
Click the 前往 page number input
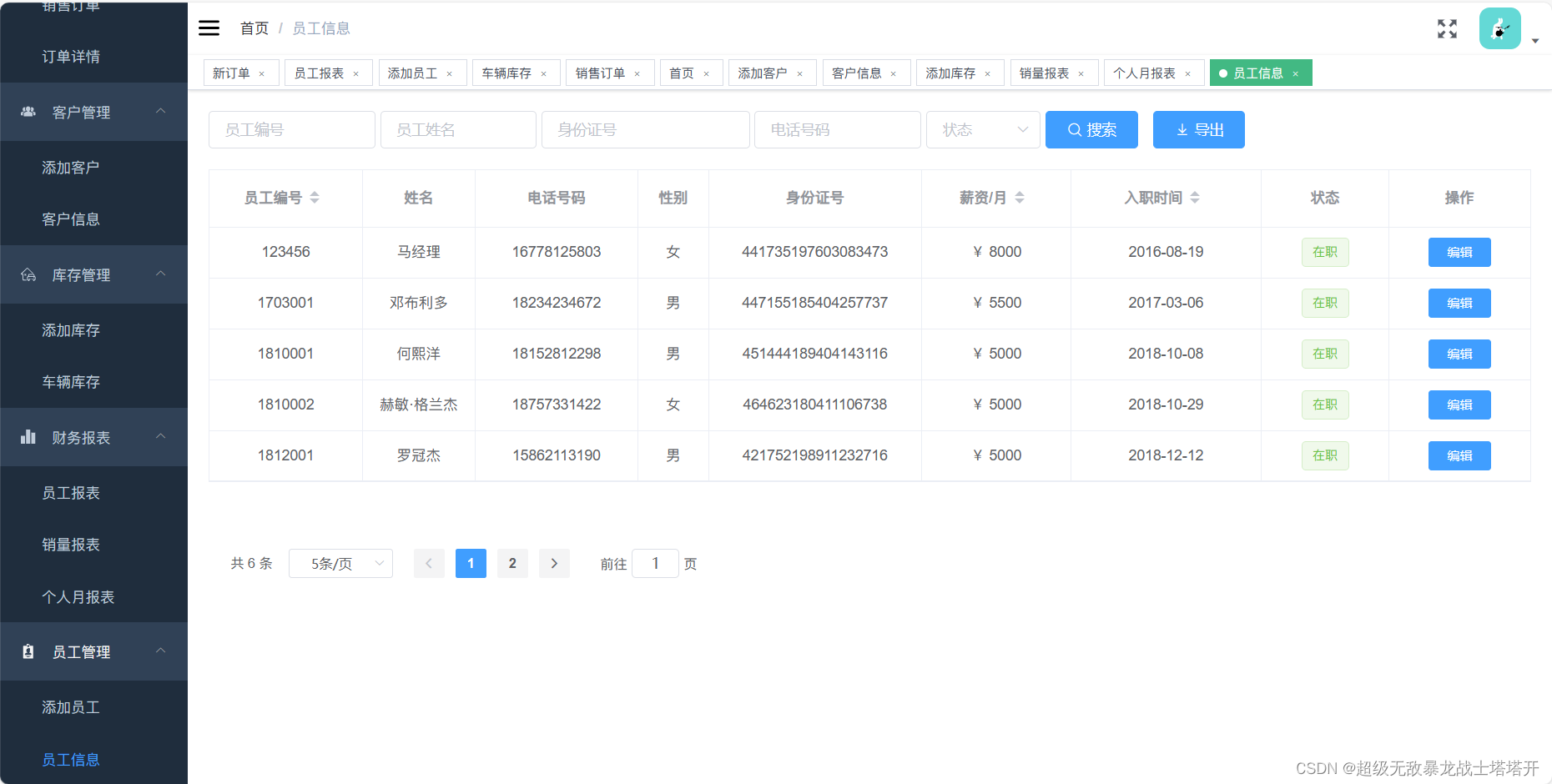pyautogui.click(x=655, y=564)
